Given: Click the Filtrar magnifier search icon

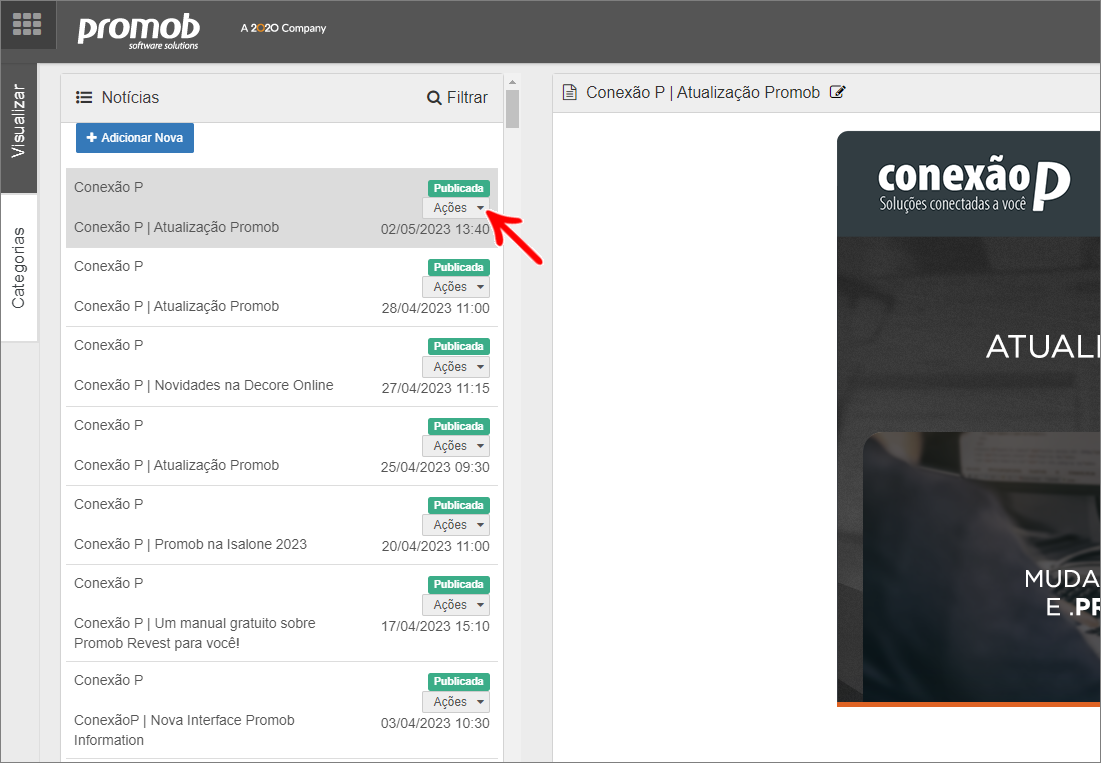Looking at the screenshot, I should click(x=434, y=98).
